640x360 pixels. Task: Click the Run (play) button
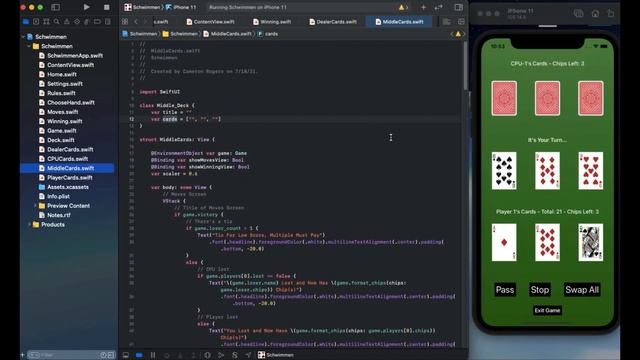(87, 7)
